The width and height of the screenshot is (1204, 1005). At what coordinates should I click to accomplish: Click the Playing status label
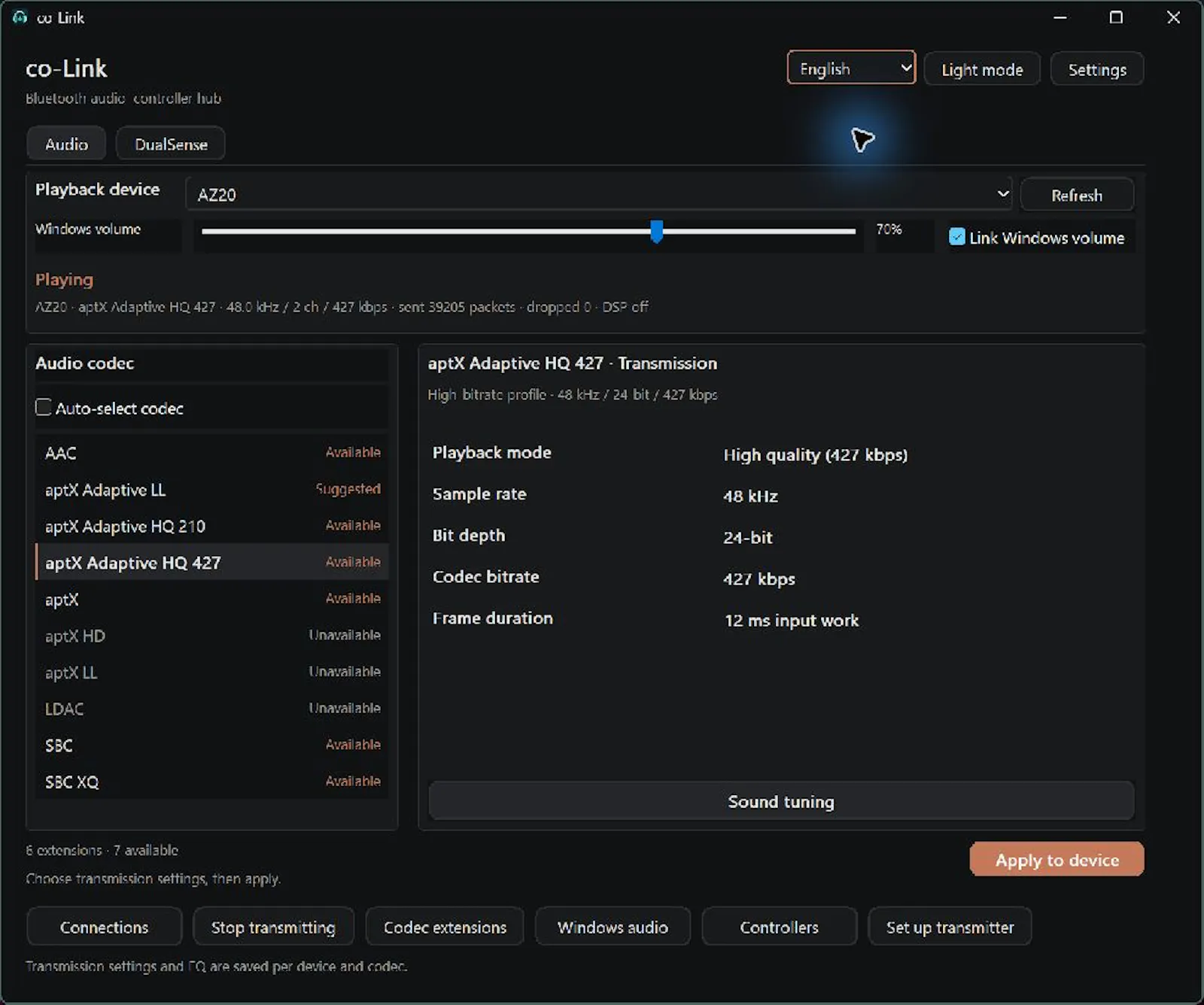(x=64, y=280)
